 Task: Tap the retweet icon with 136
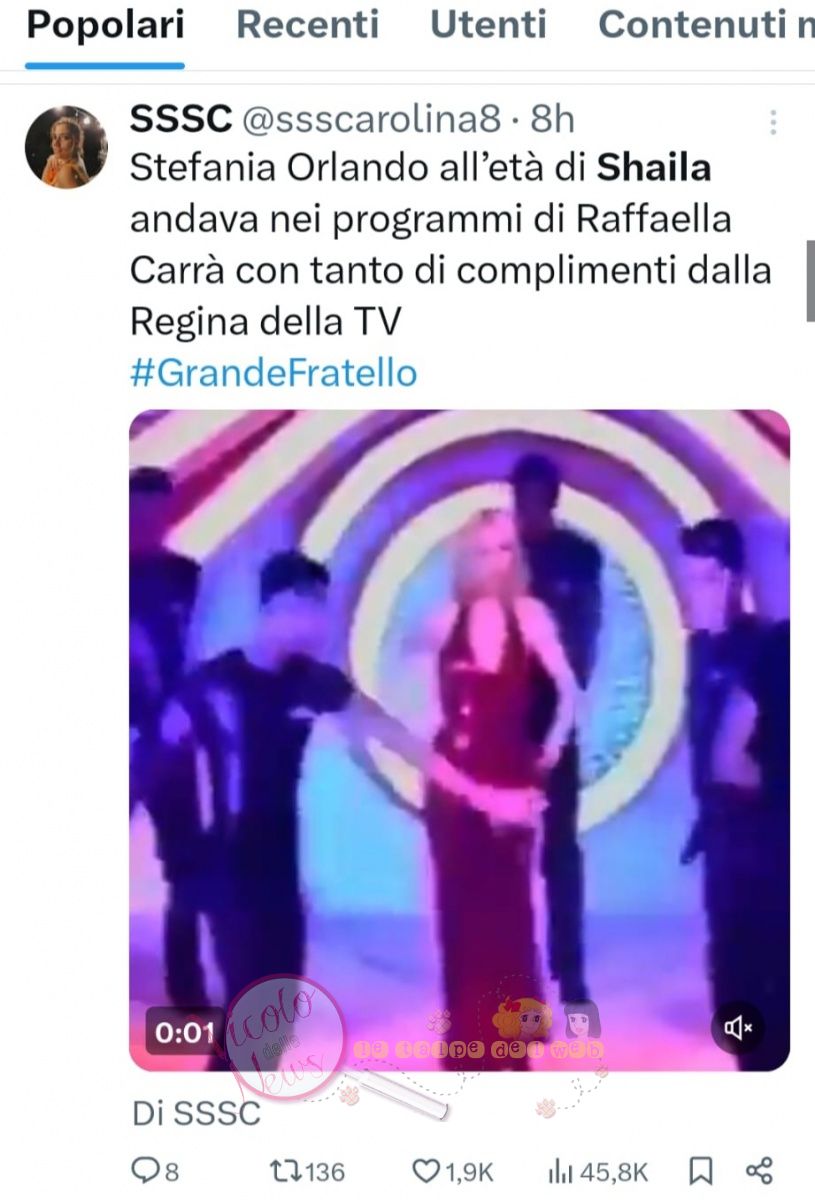pyautogui.click(x=287, y=1170)
